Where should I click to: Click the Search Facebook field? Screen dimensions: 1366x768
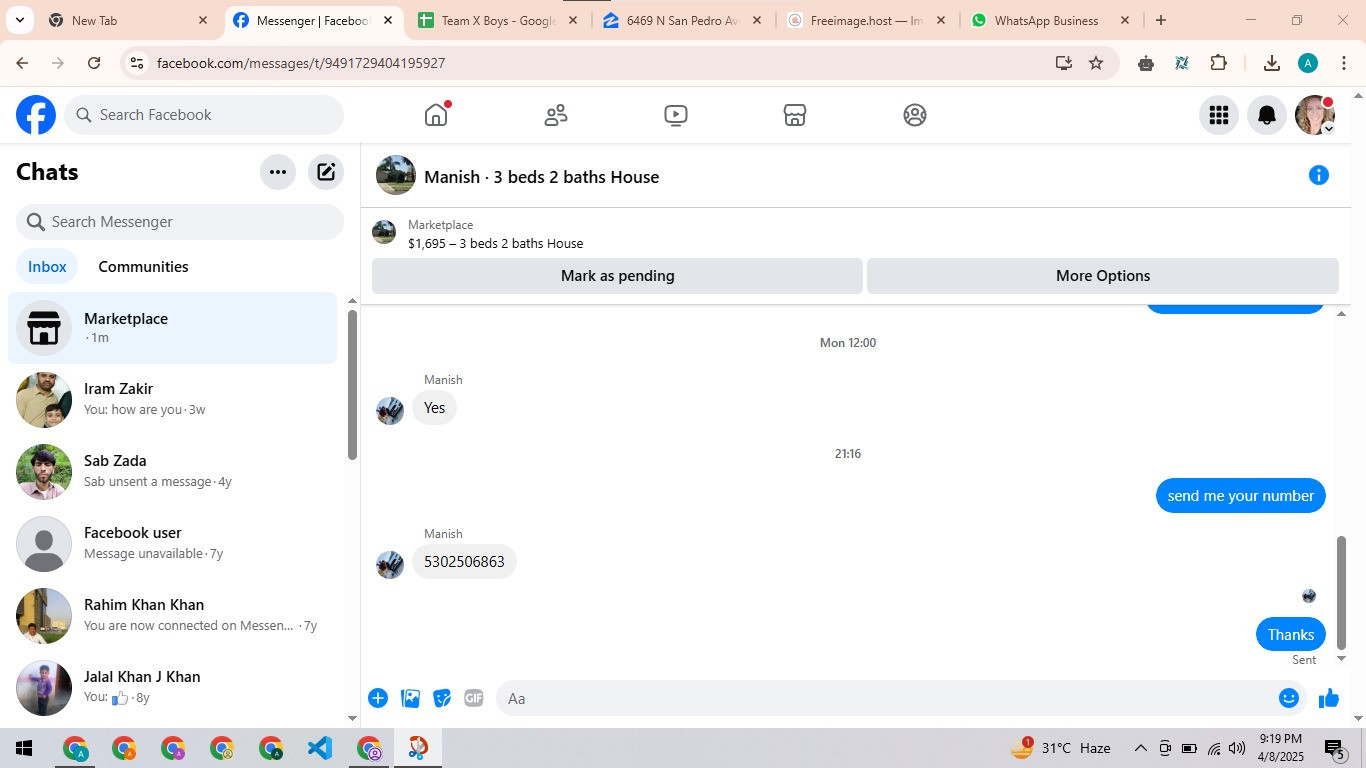pyautogui.click(x=204, y=115)
